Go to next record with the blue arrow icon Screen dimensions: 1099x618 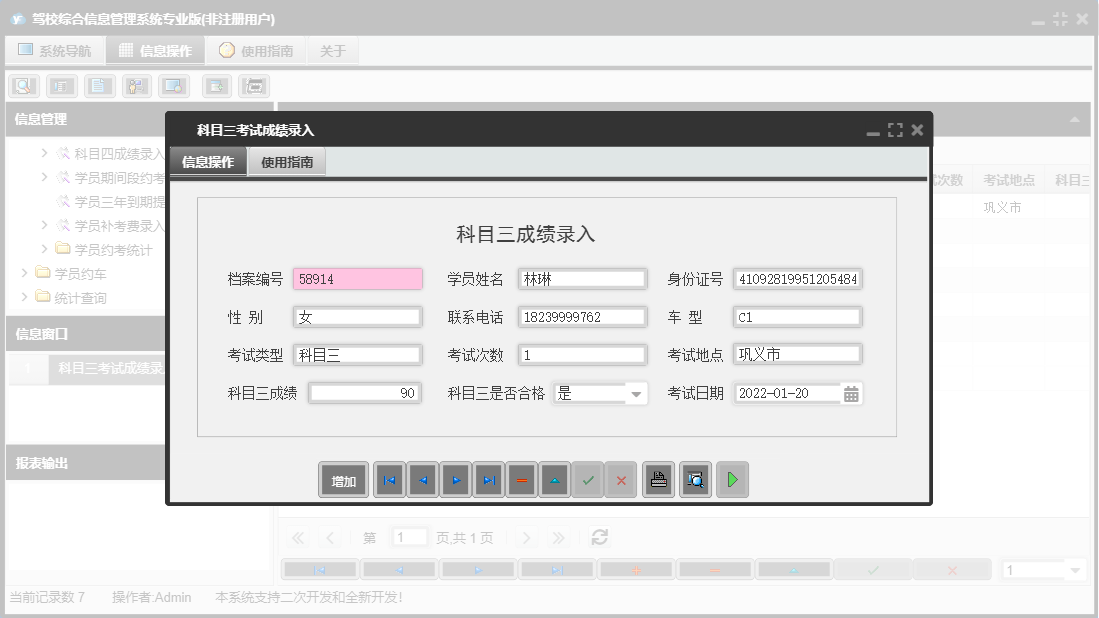[x=455, y=479]
